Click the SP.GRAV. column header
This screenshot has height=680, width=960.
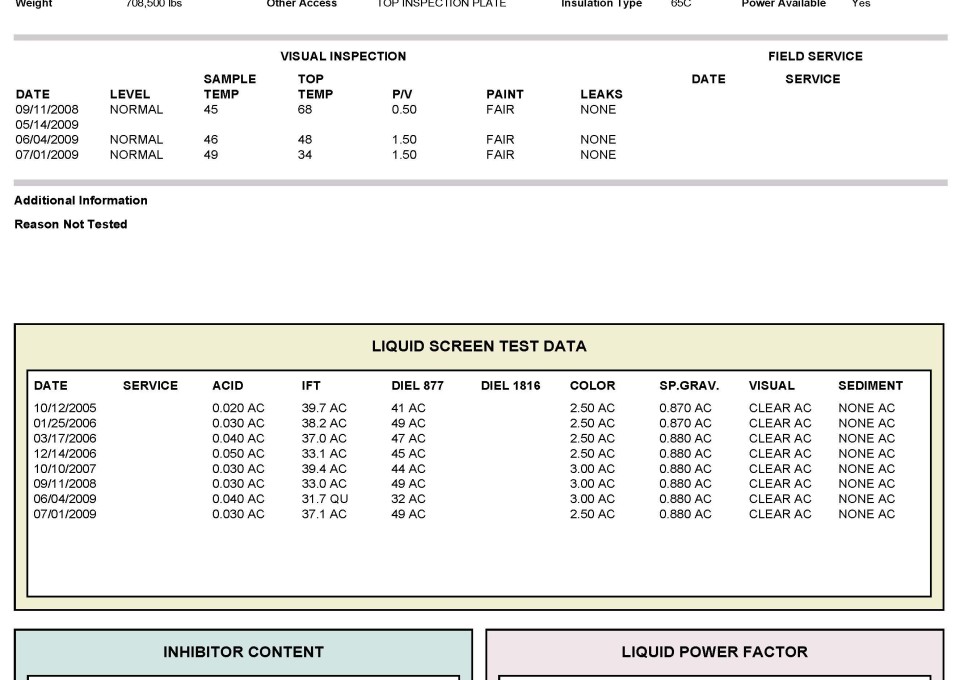(x=689, y=386)
